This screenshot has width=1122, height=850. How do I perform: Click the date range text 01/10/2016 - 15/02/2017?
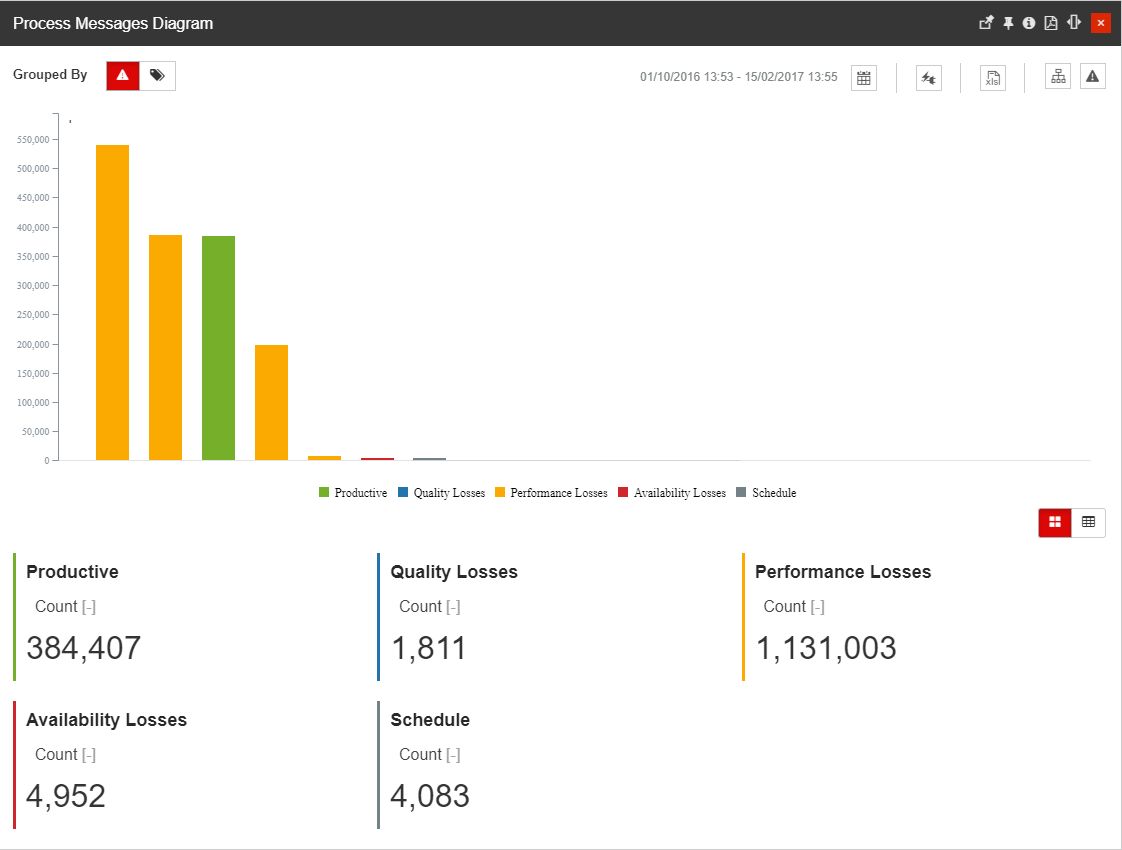click(738, 77)
